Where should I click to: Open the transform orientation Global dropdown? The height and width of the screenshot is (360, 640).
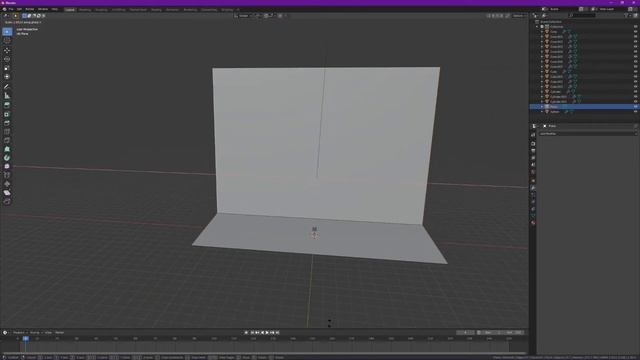(244, 16)
